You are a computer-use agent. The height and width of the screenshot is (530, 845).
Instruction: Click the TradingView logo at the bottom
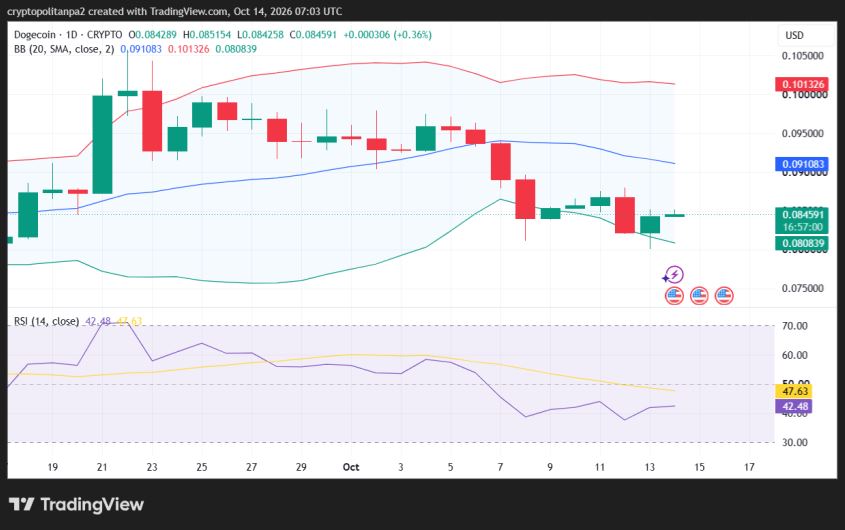[76, 505]
